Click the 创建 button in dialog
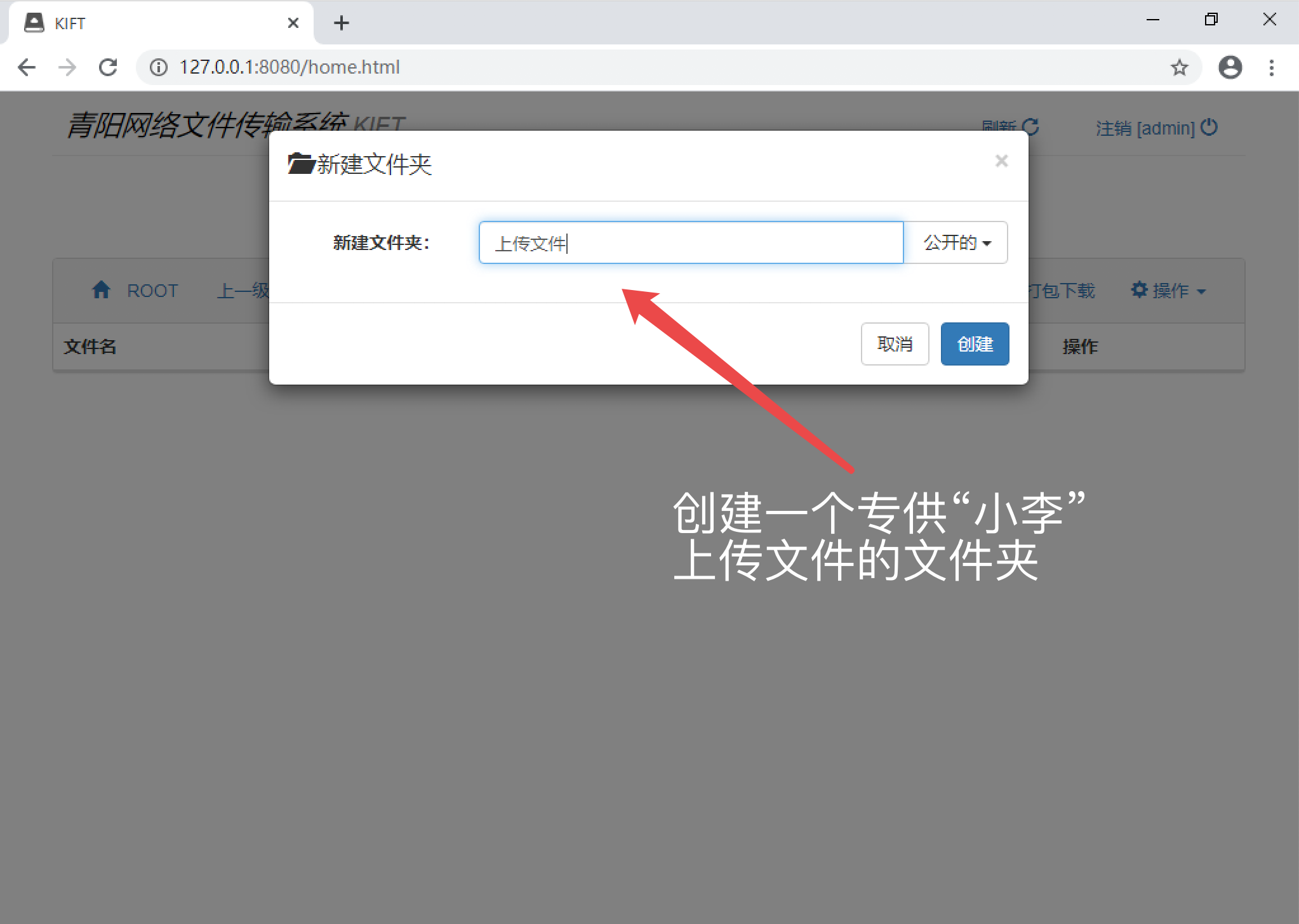1299x924 pixels. point(974,344)
